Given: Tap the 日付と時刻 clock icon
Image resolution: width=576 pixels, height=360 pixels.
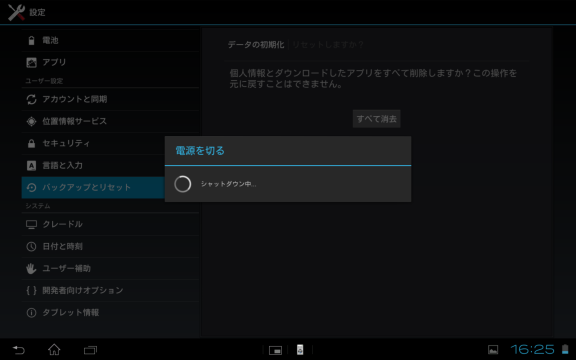Looking at the screenshot, I should coord(31,246).
